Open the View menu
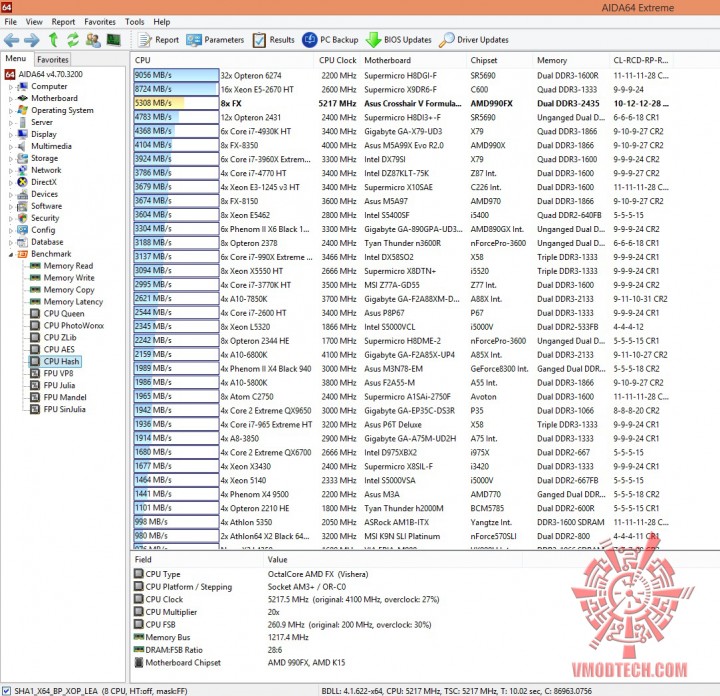Screen dimensions: 720x696 34,22
